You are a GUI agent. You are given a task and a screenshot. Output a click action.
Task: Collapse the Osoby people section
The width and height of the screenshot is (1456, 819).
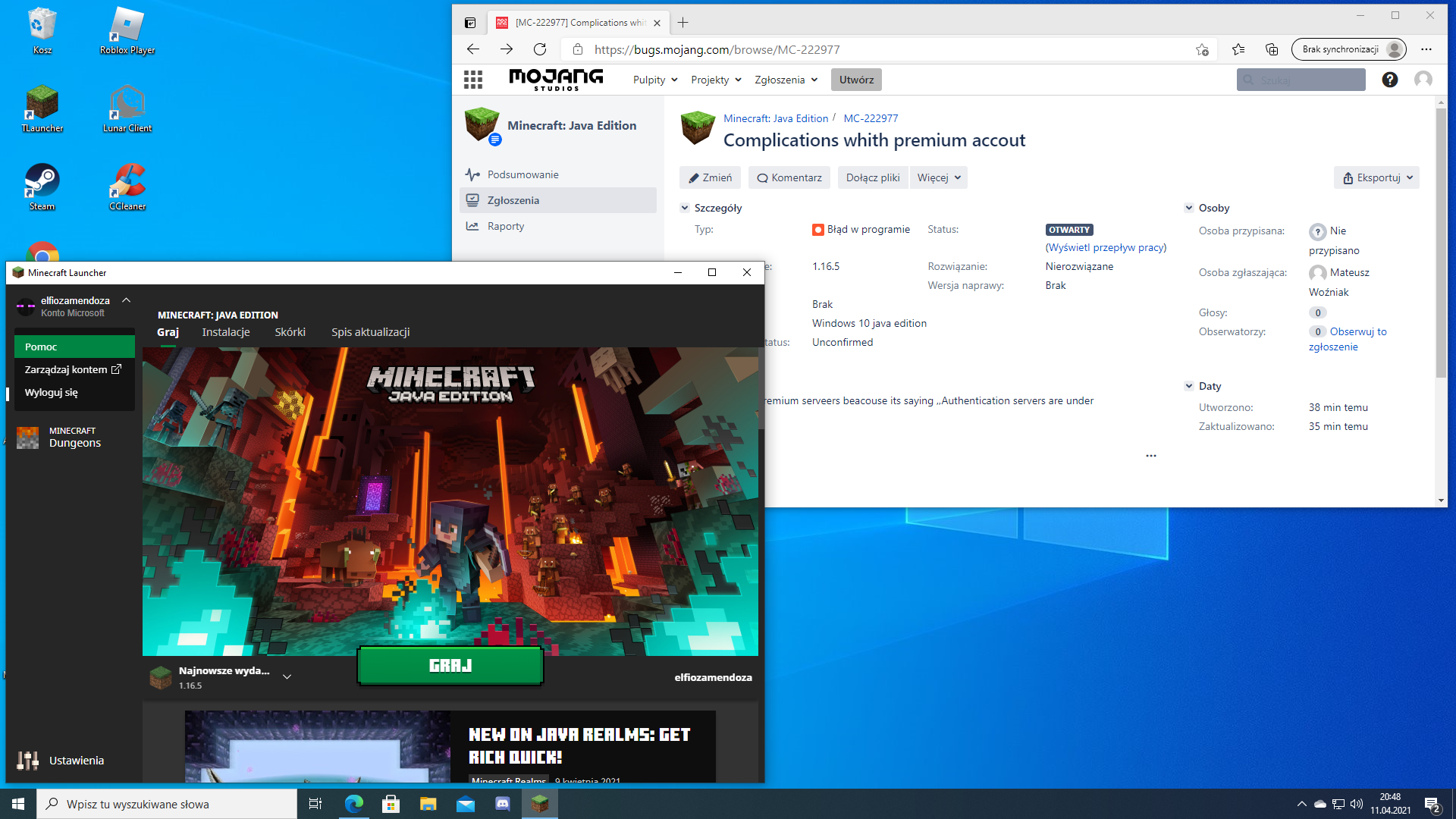1189,208
